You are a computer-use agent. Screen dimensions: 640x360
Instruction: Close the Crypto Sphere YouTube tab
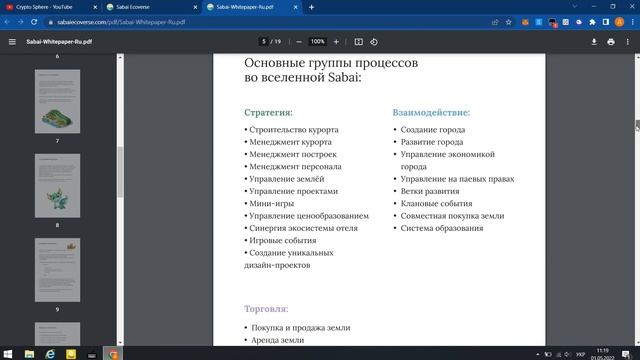pos(95,7)
